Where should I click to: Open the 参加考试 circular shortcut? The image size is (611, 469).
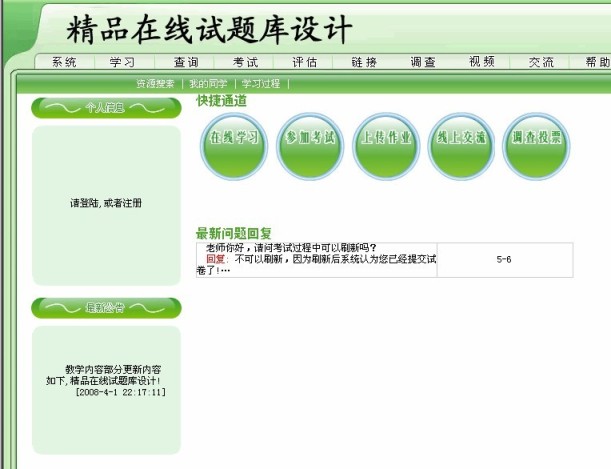coord(310,139)
